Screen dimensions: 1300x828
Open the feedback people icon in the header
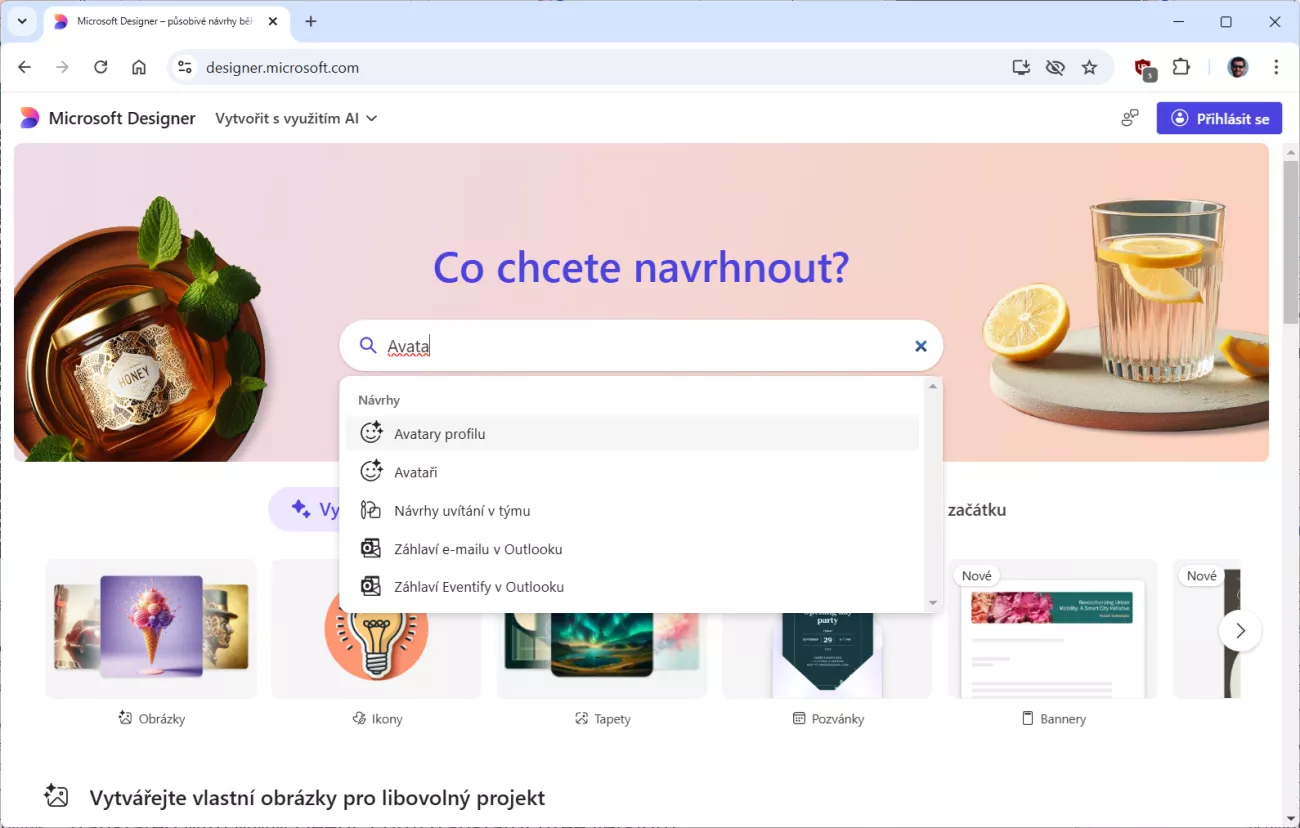pos(1130,118)
